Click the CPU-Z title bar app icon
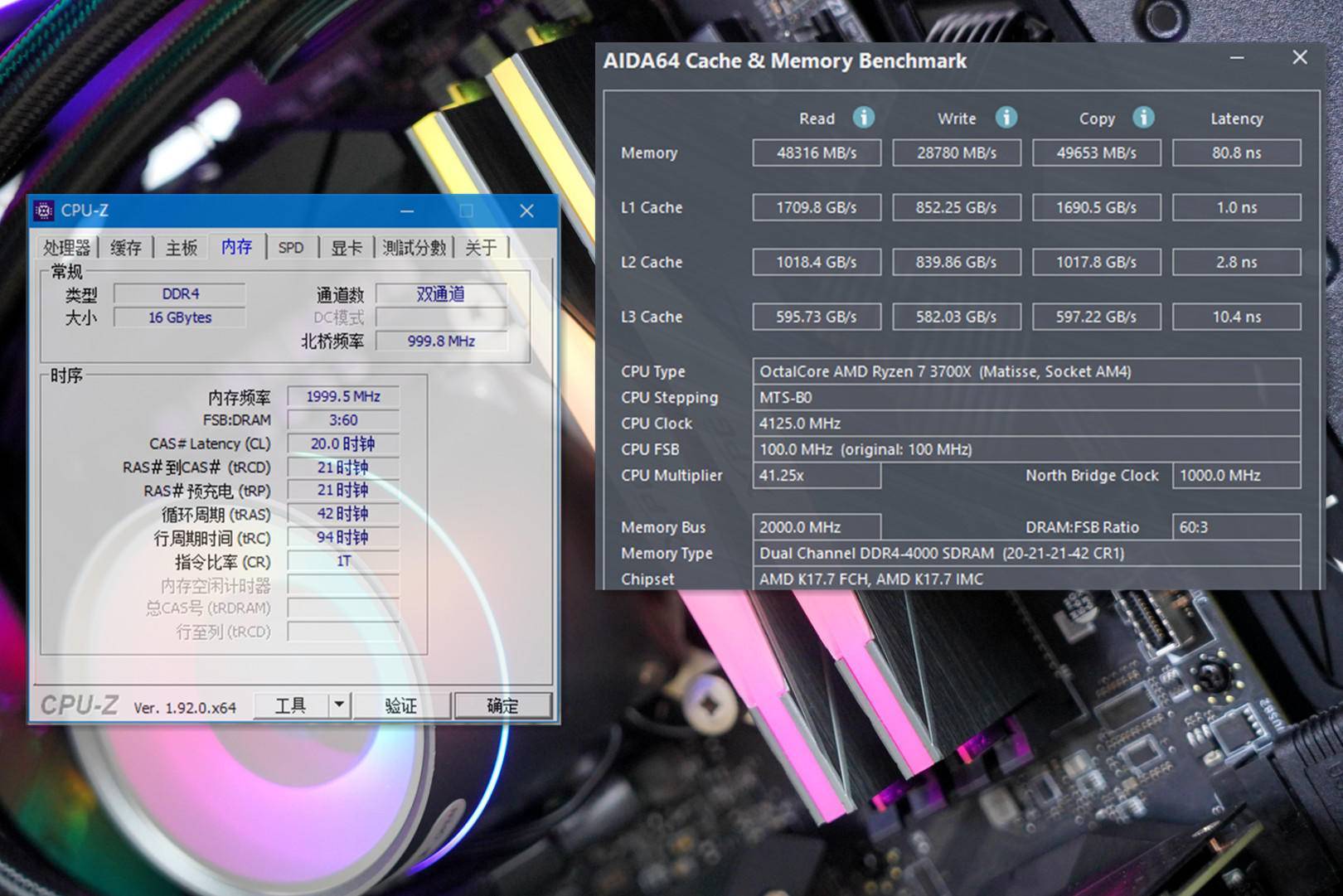Viewport: 1343px width, 896px height. pyautogui.click(x=44, y=211)
